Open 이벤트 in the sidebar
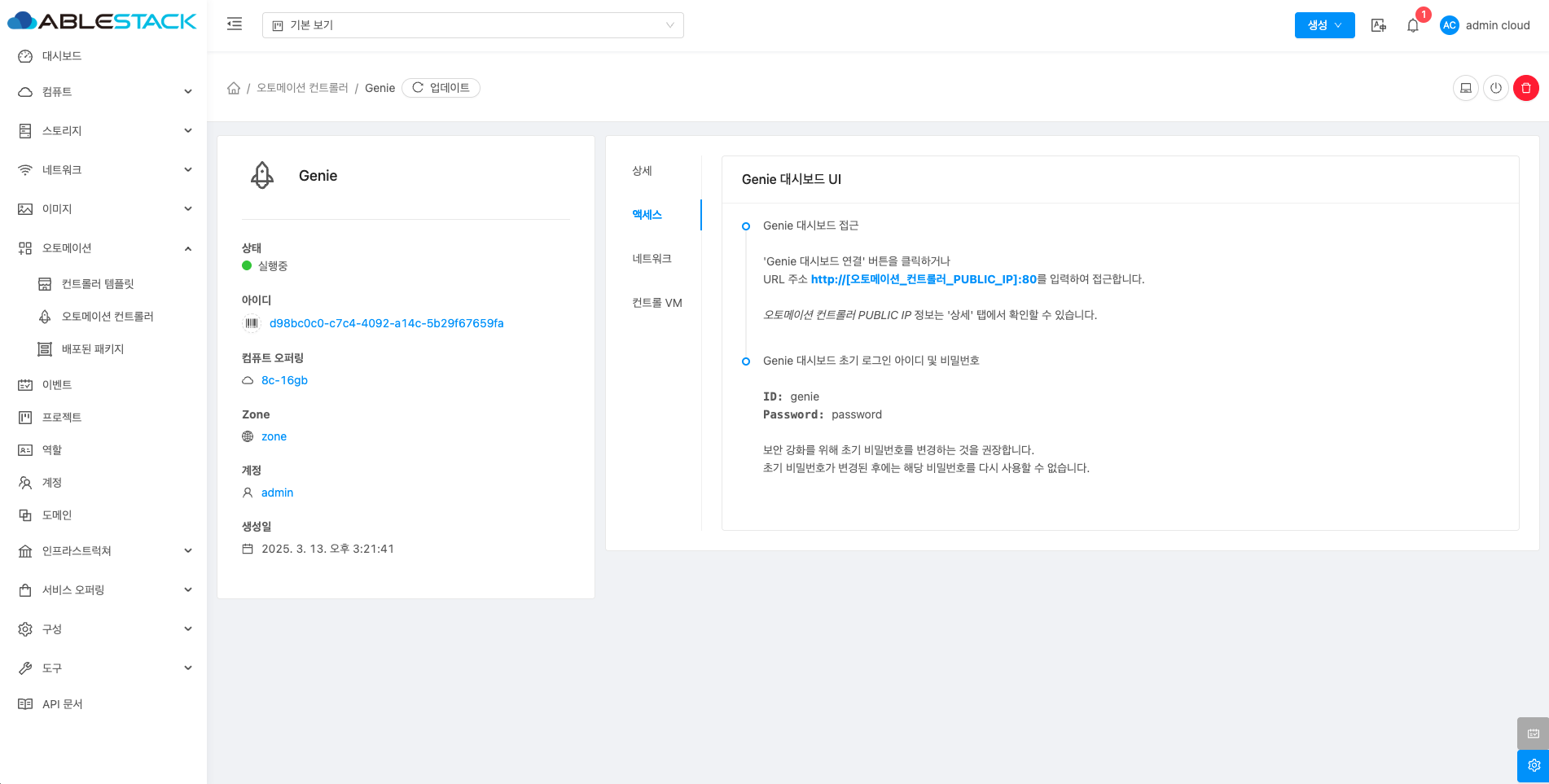Viewport: 1549px width, 784px height. (103, 385)
